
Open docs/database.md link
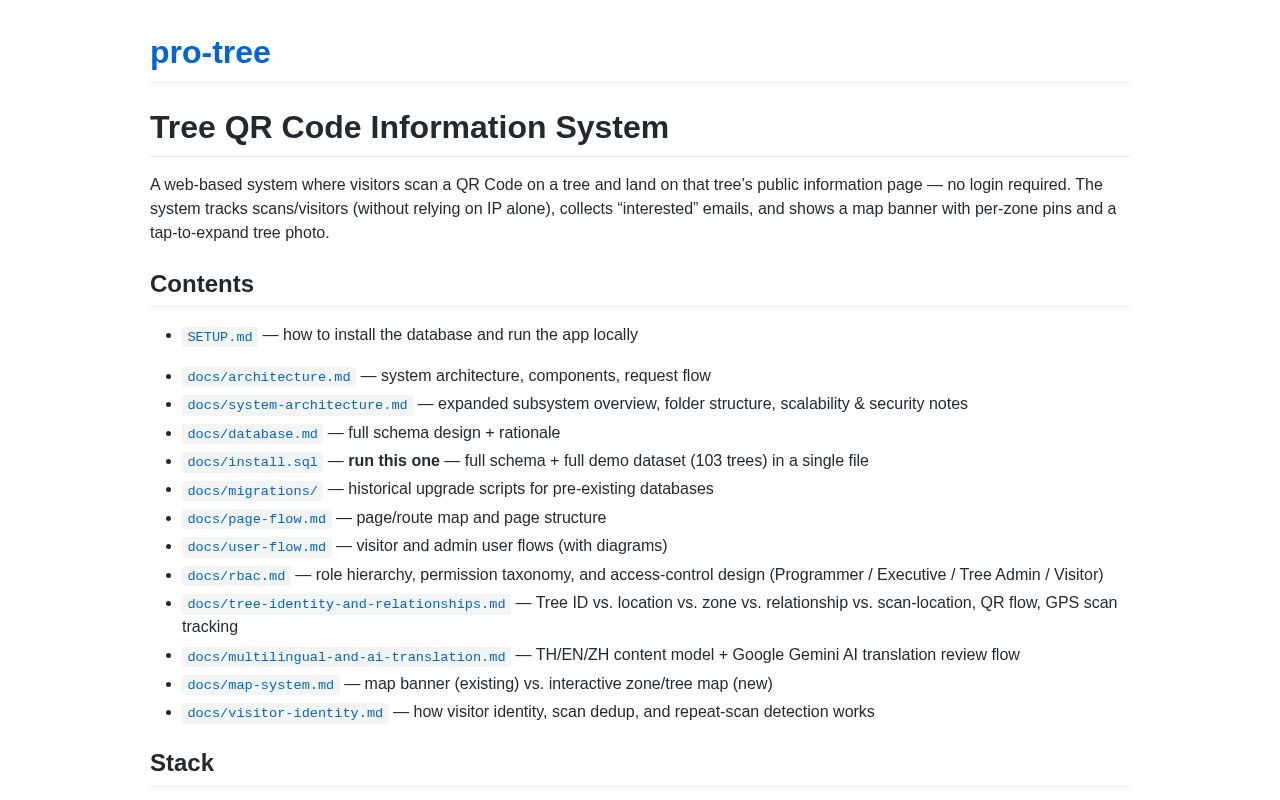pyautogui.click(x=252, y=434)
